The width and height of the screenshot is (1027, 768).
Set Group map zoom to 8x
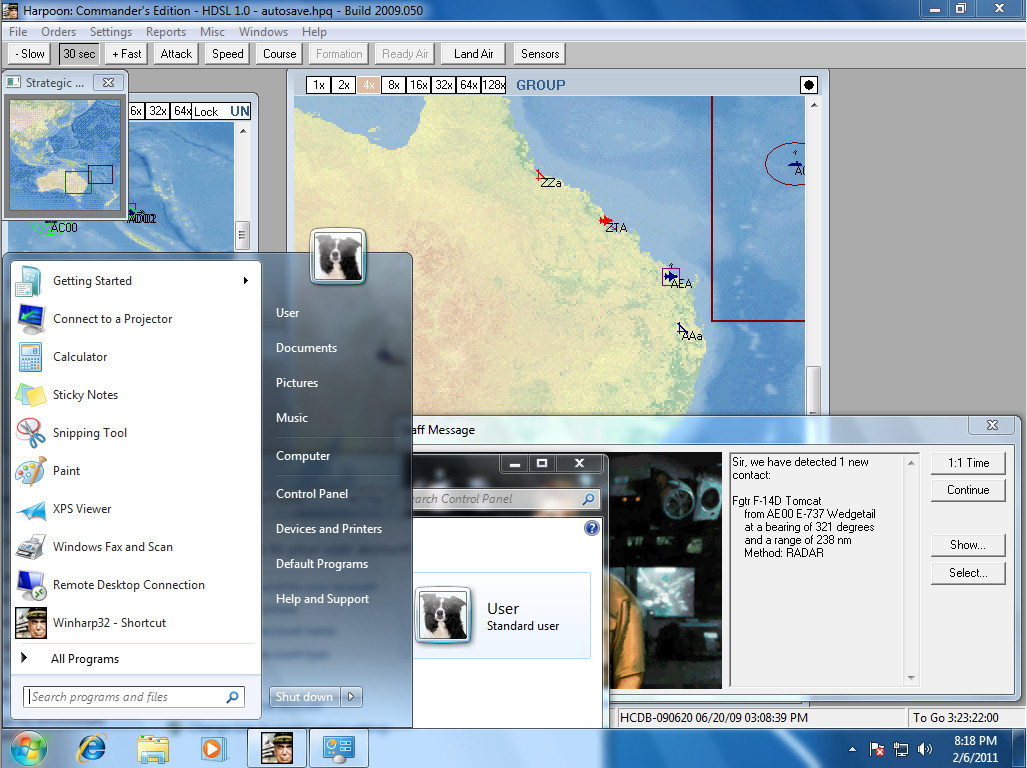(x=394, y=85)
